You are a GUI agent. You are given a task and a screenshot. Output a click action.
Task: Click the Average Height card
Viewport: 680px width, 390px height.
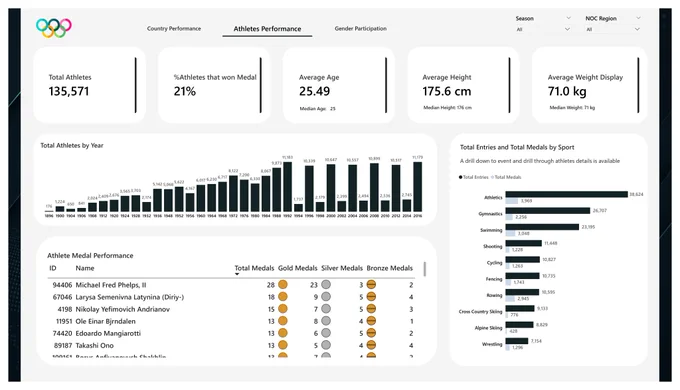pyautogui.click(x=463, y=85)
